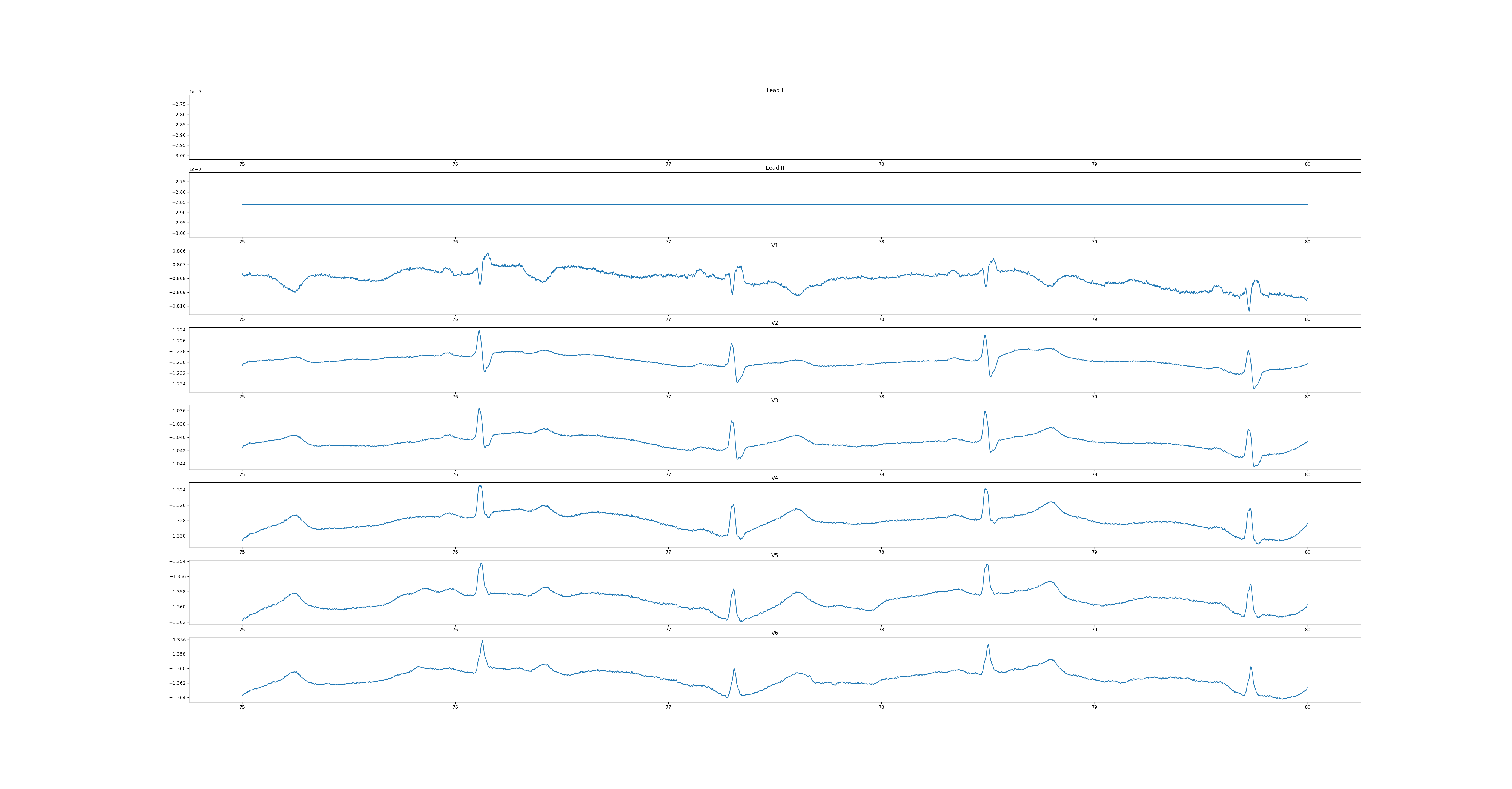
Task: Click x-axis tick 77 under V6 plot
Action: 668,707
